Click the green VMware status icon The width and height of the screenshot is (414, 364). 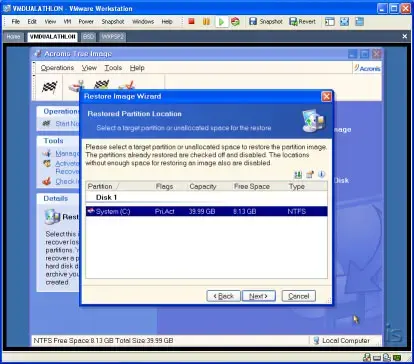(x=397, y=358)
